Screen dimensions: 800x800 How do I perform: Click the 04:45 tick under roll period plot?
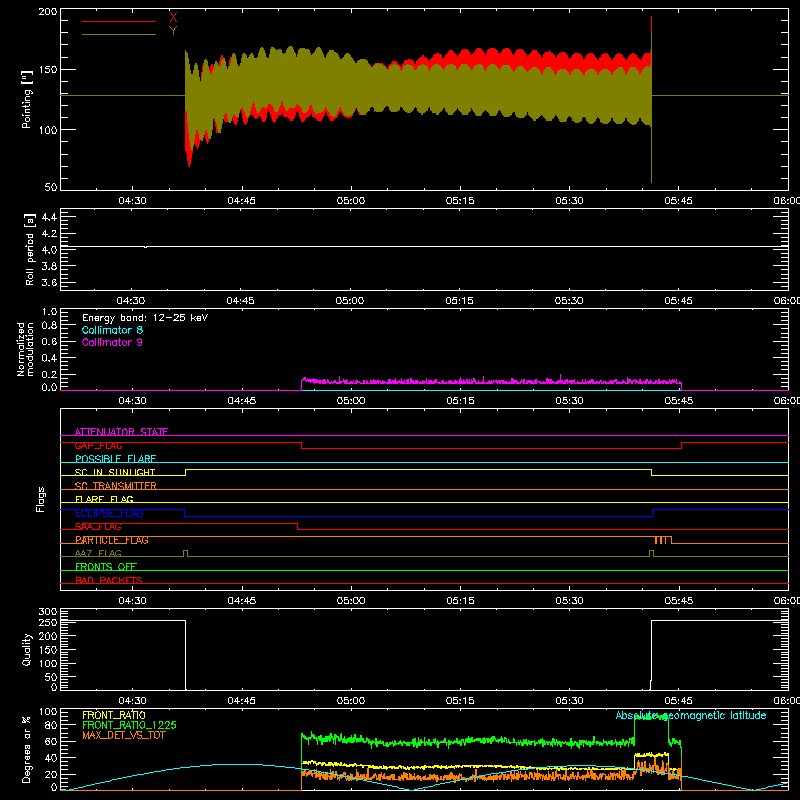[x=241, y=301]
